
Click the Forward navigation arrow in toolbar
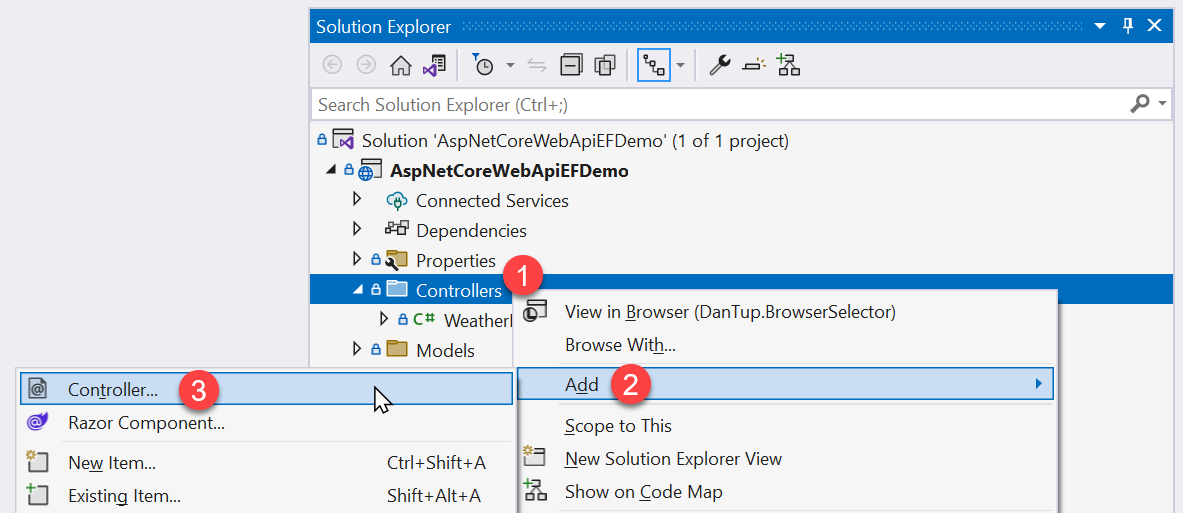(366, 66)
